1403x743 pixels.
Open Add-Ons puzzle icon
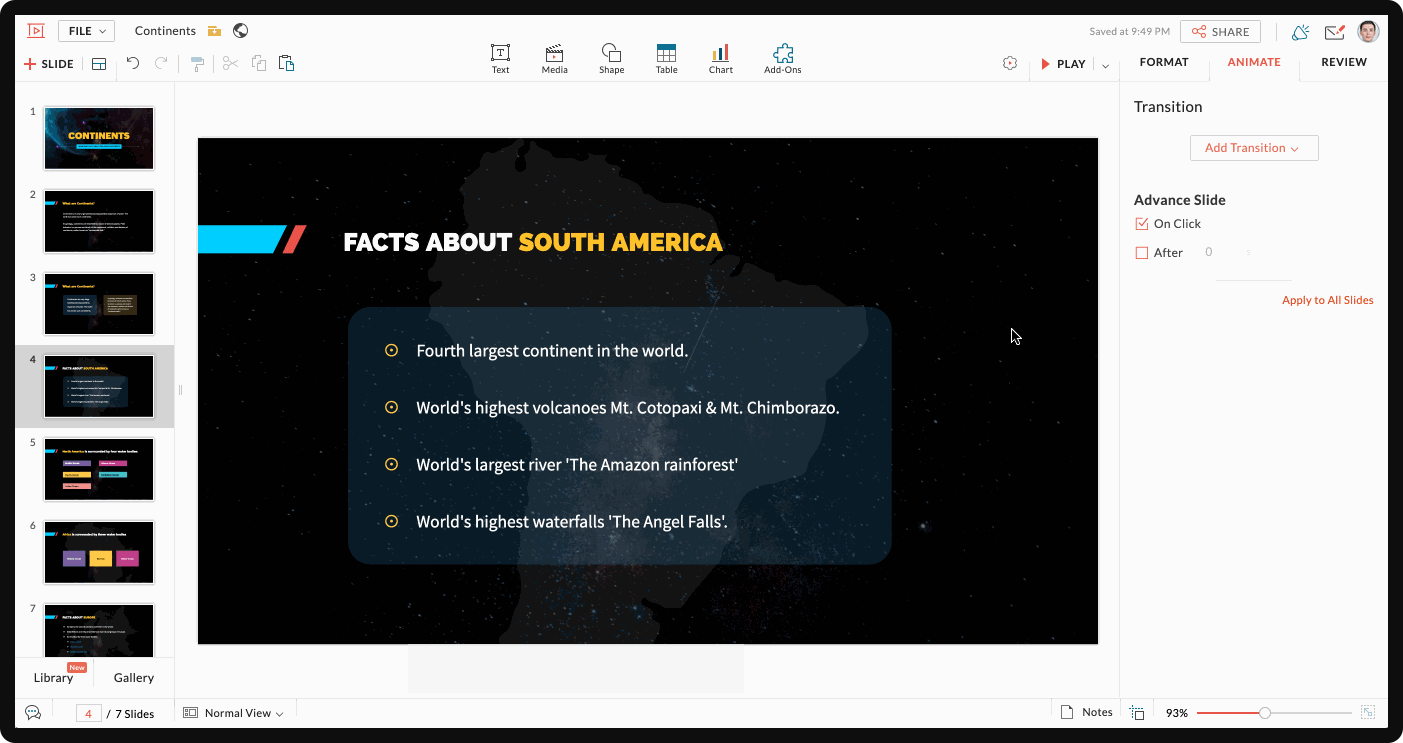coord(782,58)
